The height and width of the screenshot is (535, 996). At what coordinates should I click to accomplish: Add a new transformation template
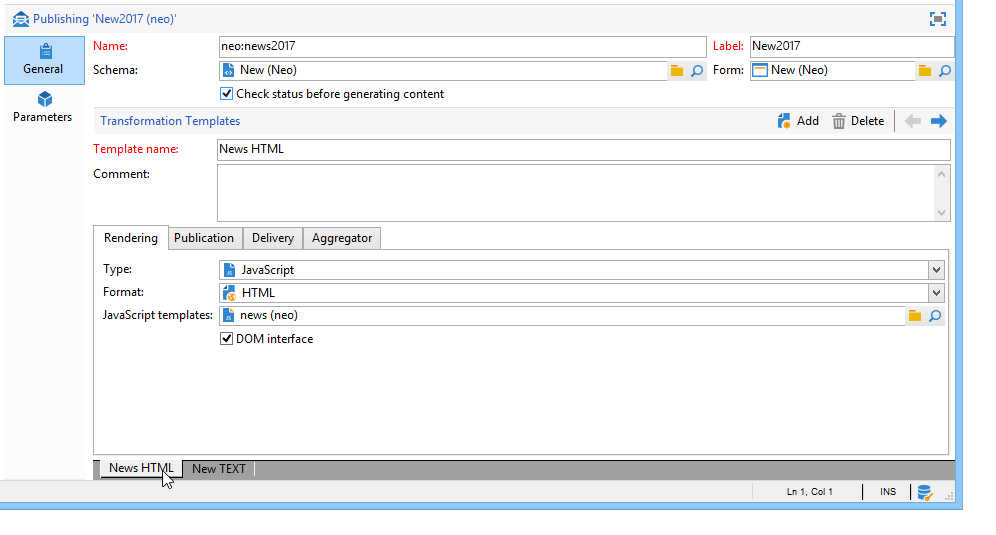(798, 121)
